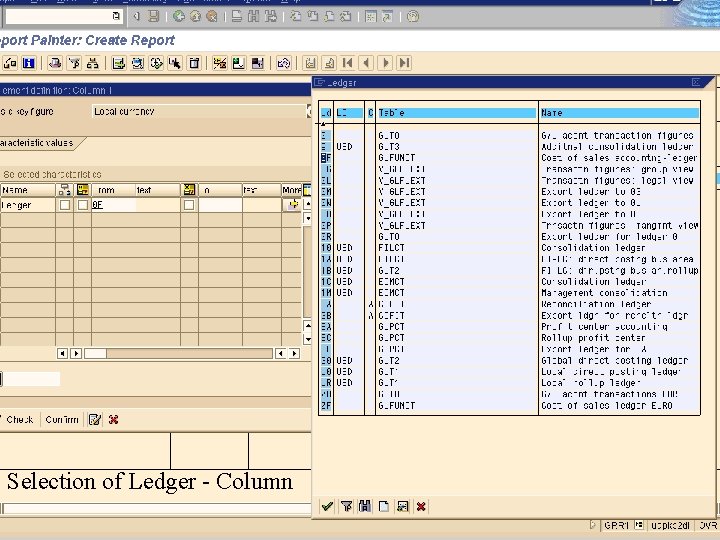Open the command field dropdown at top
Image resolution: width=720 pixels, height=540 pixels.
[116, 16]
